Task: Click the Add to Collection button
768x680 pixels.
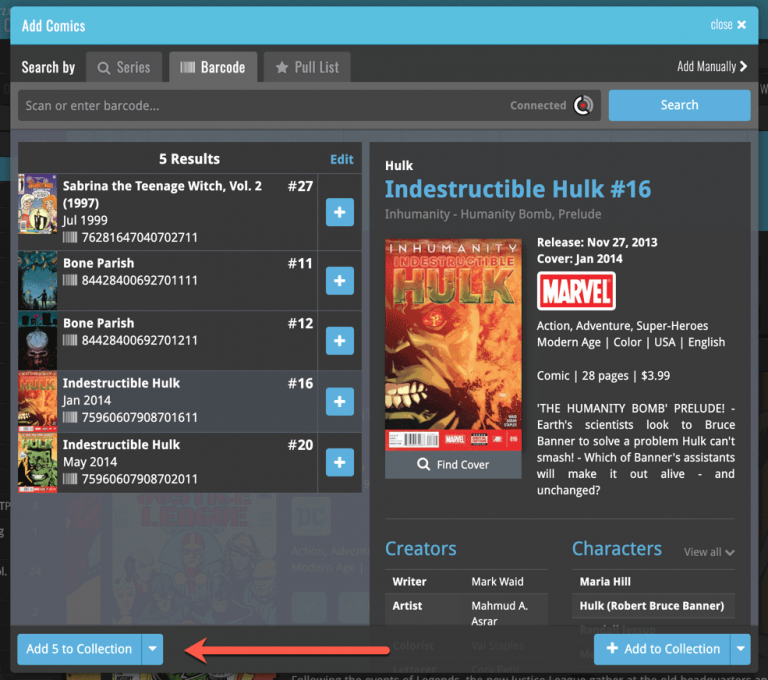Action: (x=662, y=649)
